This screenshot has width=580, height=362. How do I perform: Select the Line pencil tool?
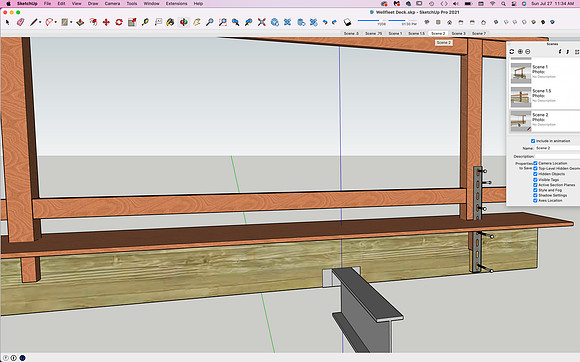point(34,22)
